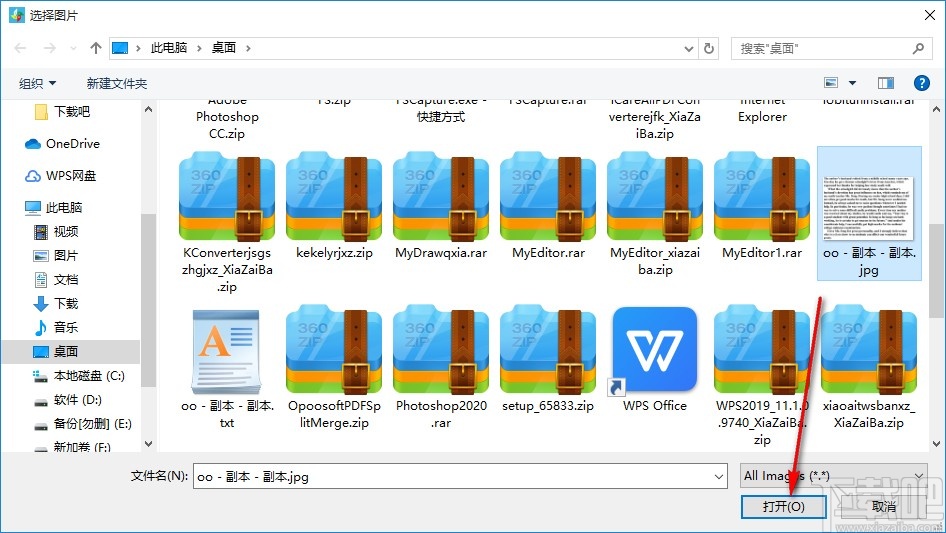Image resolution: width=946 pixels, height=533 pixels.
Task: Select MyDrawqxia.rar archive
Action: click(x=441, y=206)
